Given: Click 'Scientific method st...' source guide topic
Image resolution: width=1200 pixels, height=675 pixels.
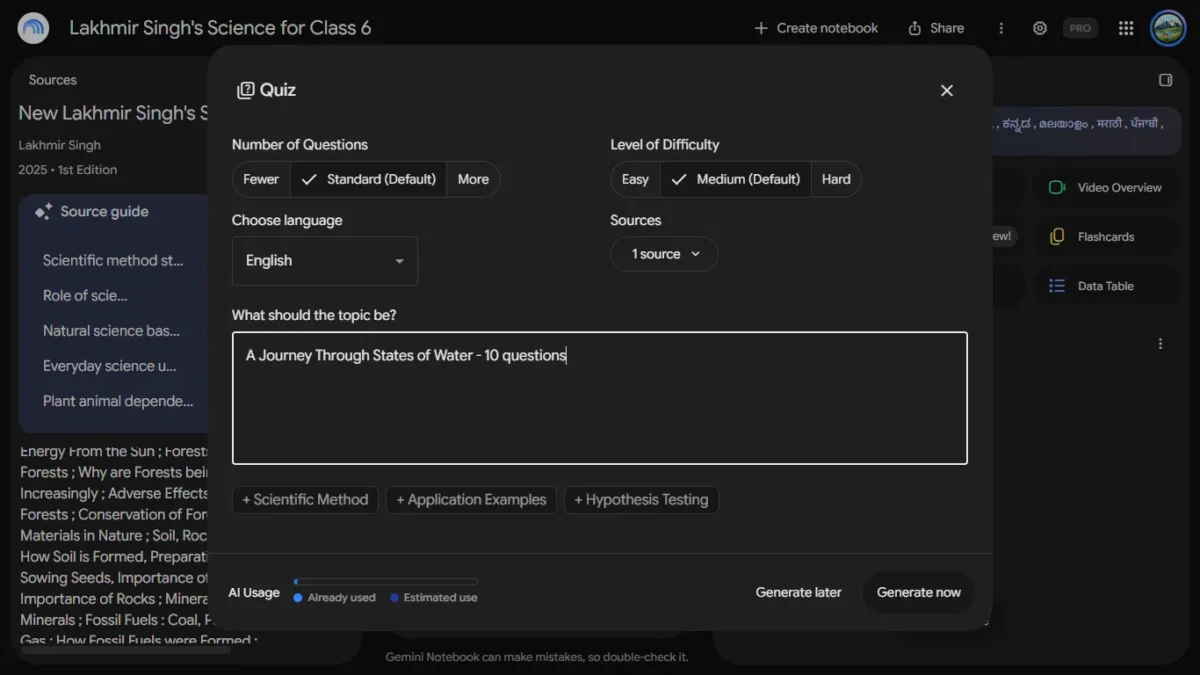Looking at the screenshot, I should (113, 260).
